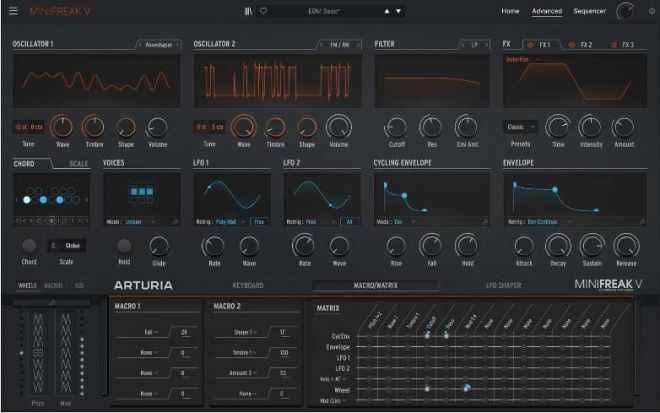Open the hamburger main menu
The image size is (660, 413).
pyautogui.click(x=13, y=11)
